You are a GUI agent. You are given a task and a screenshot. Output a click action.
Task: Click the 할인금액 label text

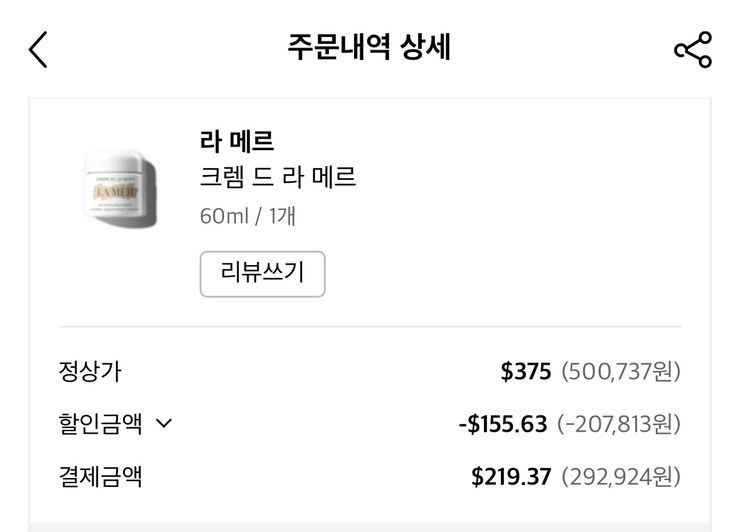tap(100, 424)
